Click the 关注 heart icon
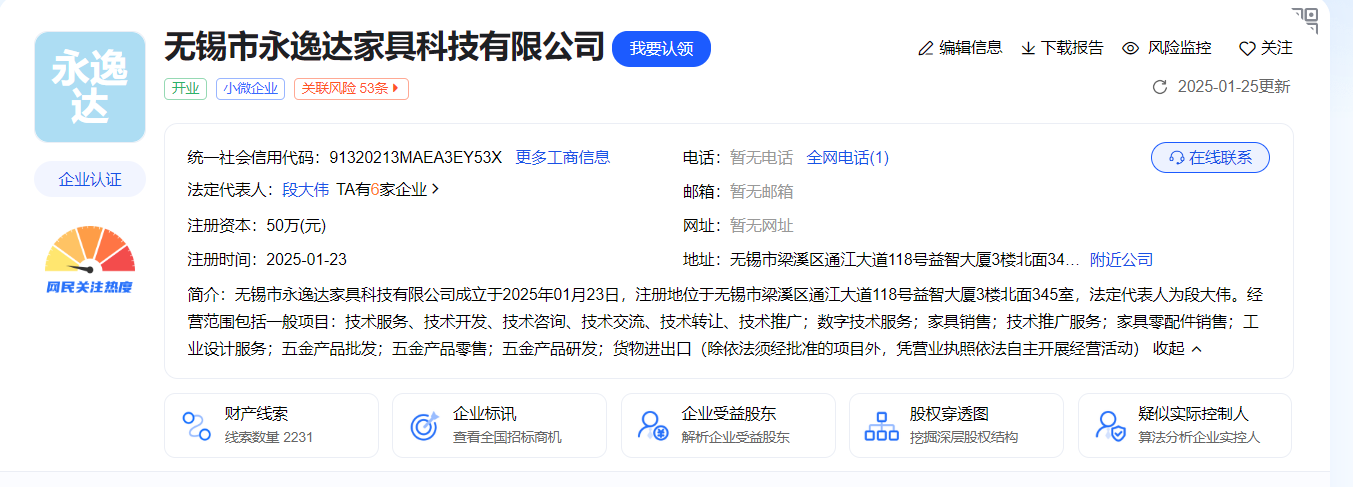 1247,48
